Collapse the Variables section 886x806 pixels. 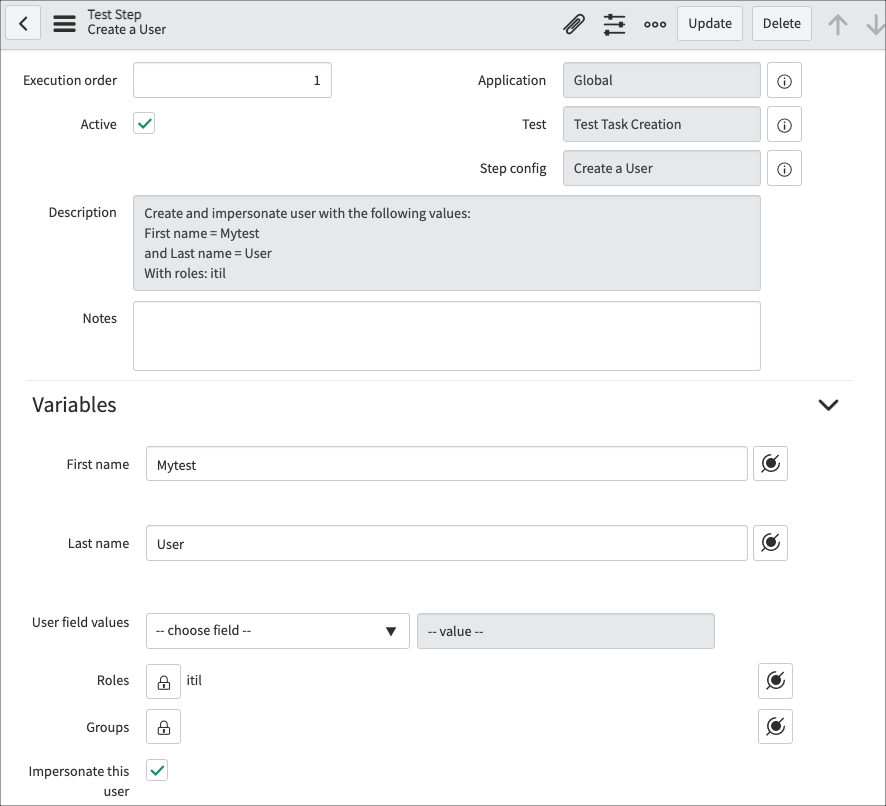[x=828, y=404]
